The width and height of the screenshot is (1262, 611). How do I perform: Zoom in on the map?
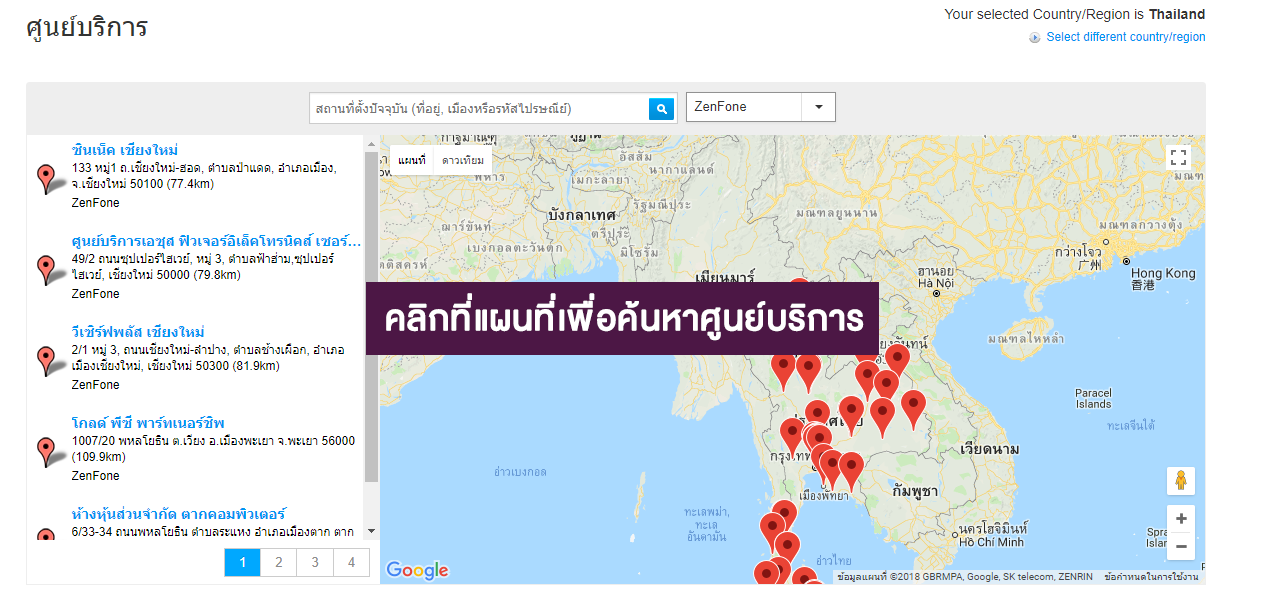(1181, 519)
